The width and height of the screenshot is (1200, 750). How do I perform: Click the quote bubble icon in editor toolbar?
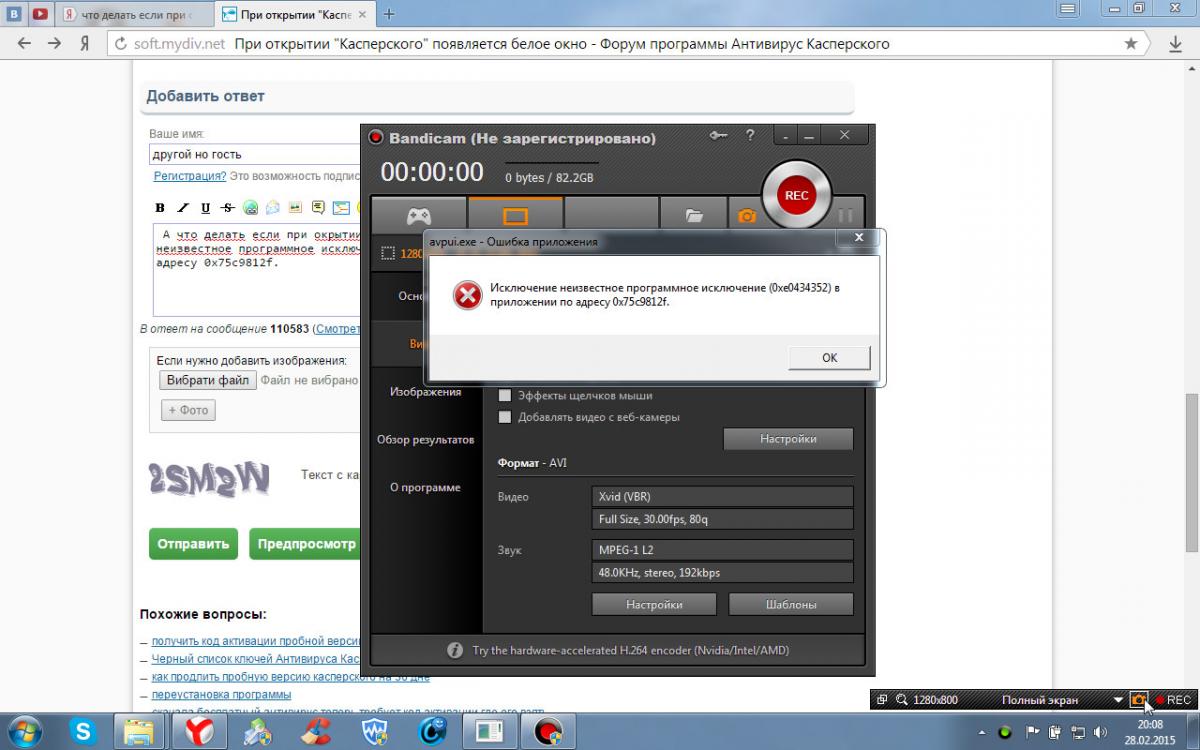click(318, 208)
